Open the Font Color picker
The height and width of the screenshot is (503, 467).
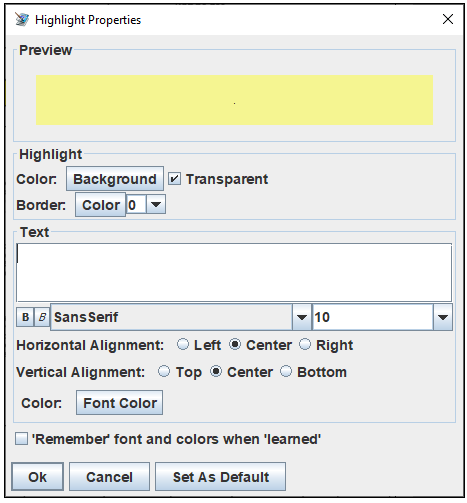[120, 403]
